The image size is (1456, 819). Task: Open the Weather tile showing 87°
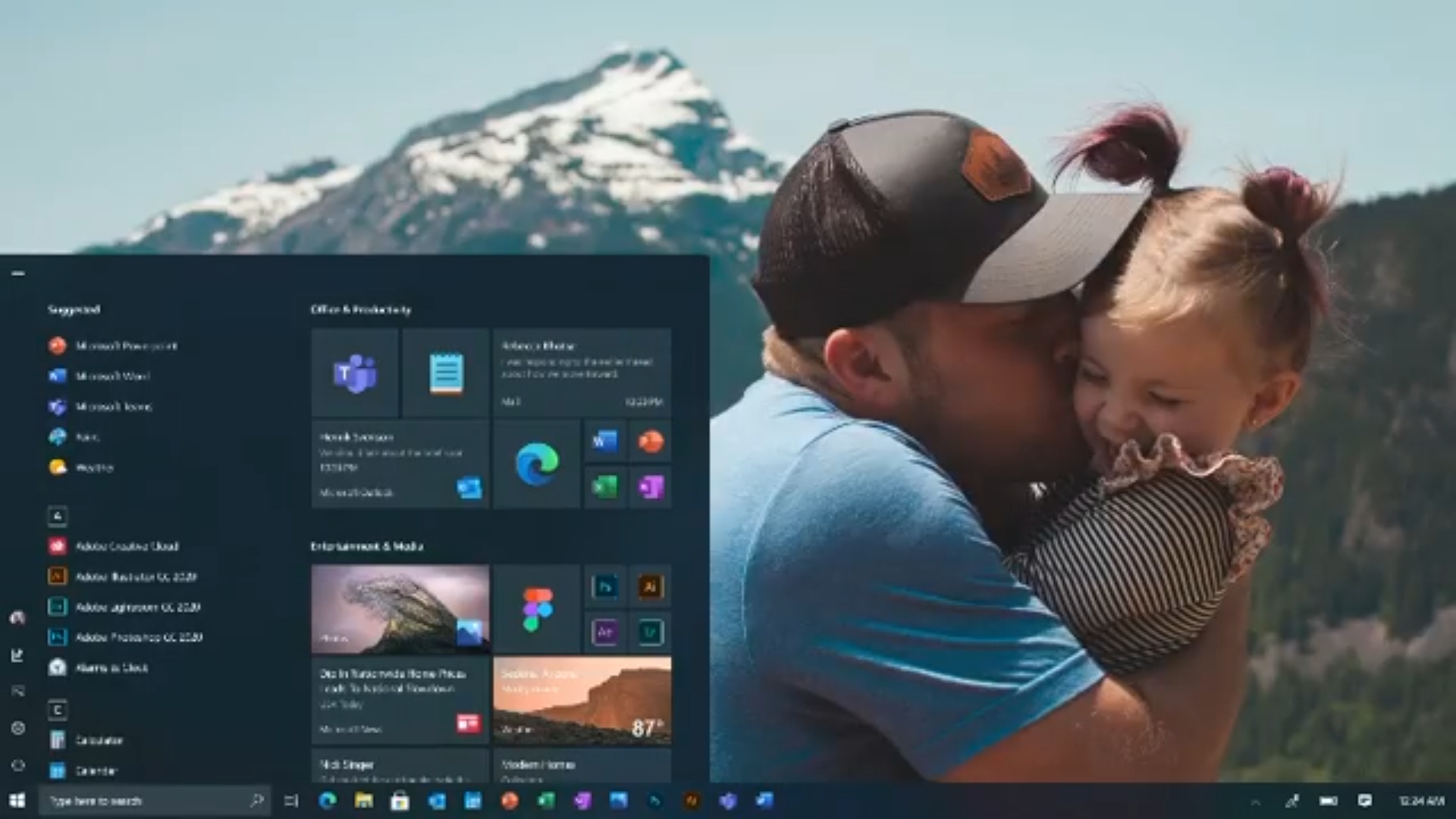[582, 700]
